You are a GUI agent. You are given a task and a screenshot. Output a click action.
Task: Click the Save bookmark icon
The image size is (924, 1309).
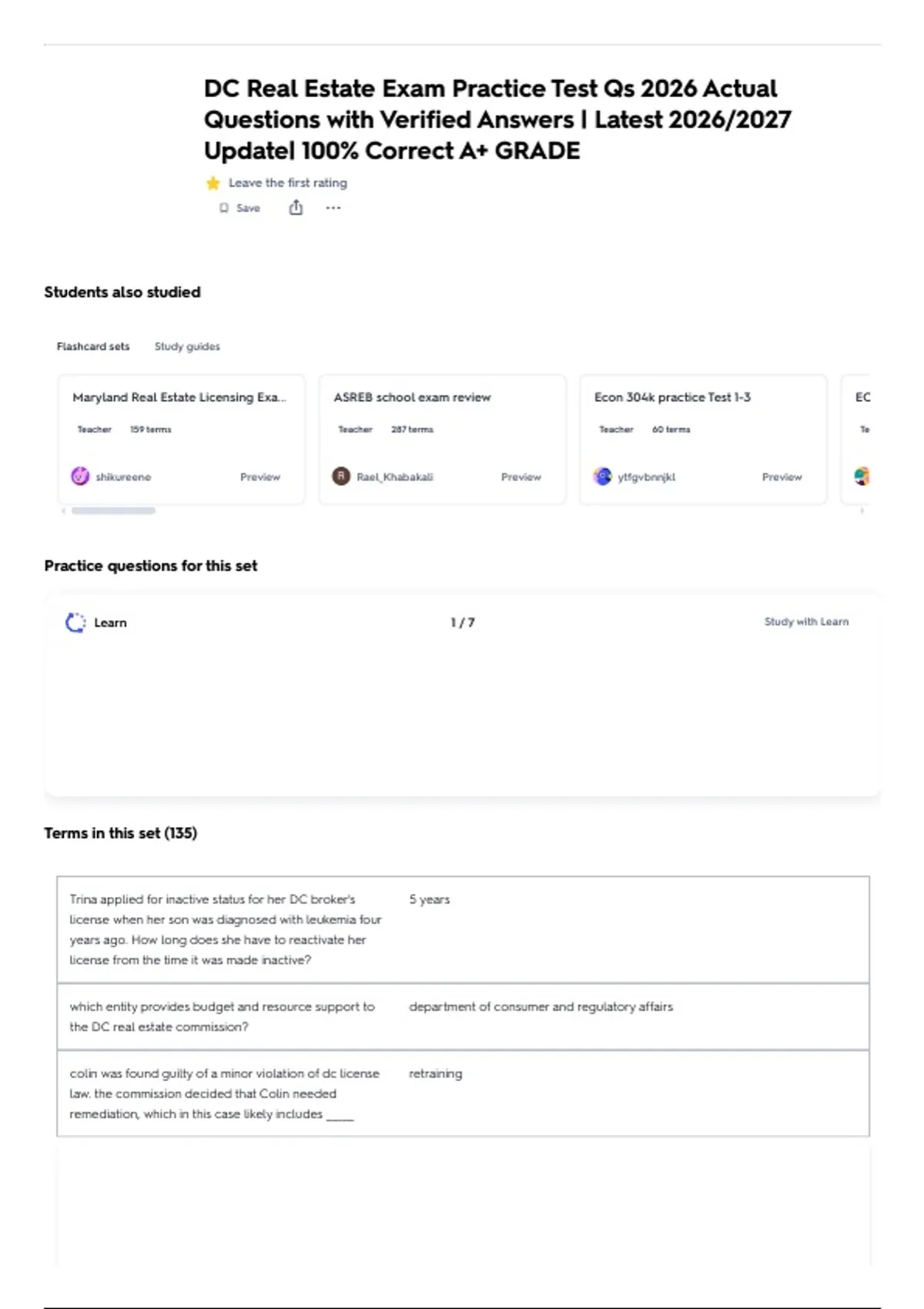click(x=224, y=208)
